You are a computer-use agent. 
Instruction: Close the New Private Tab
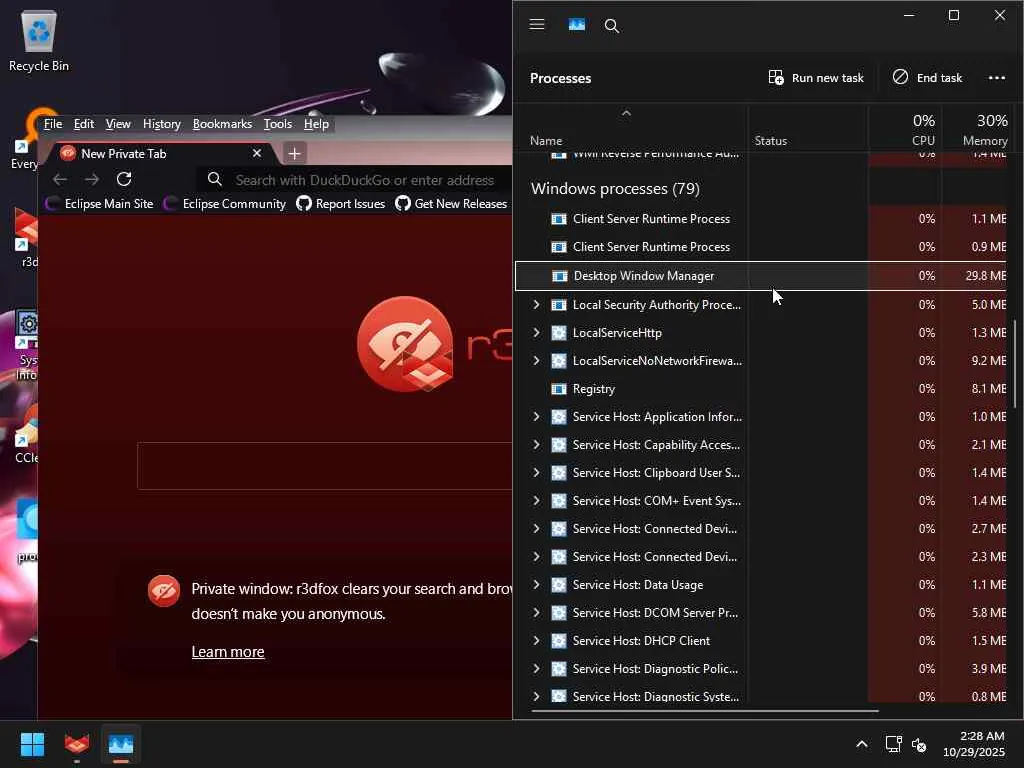click(257, 153)
